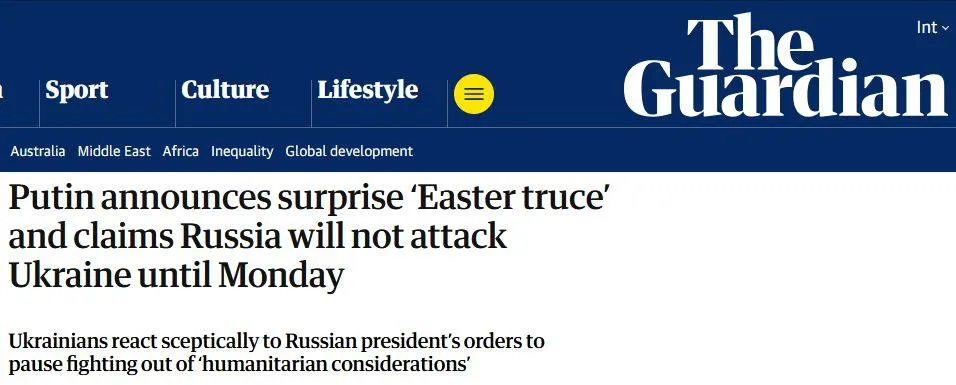
Task: Switch to the Sport section tab
Action: coord(77,90)
